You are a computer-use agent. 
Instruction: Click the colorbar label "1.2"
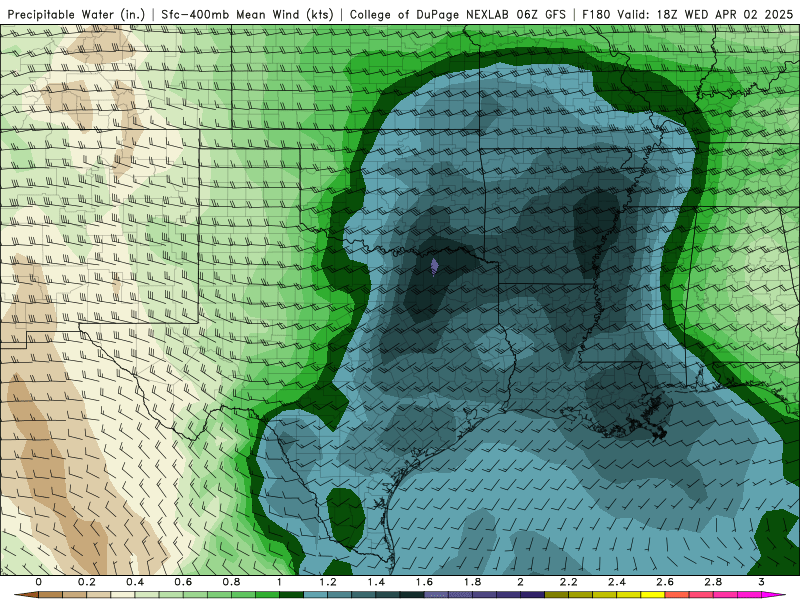click(x=328, y=582)
